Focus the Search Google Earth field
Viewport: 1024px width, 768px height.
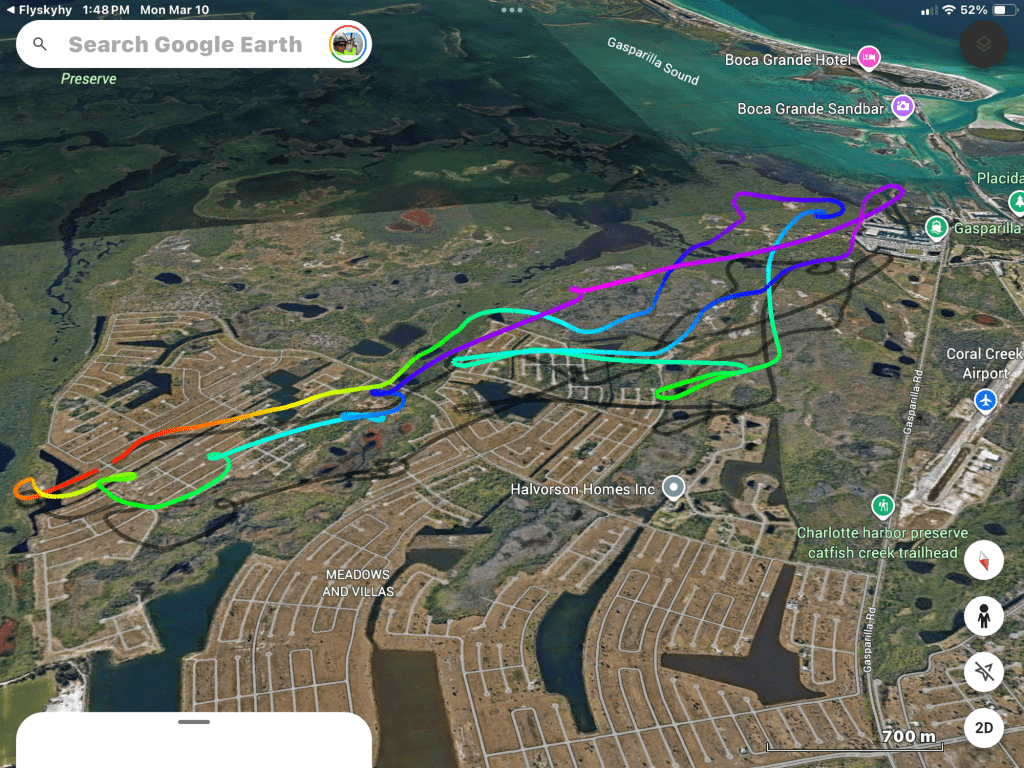[x=194, y=44]
